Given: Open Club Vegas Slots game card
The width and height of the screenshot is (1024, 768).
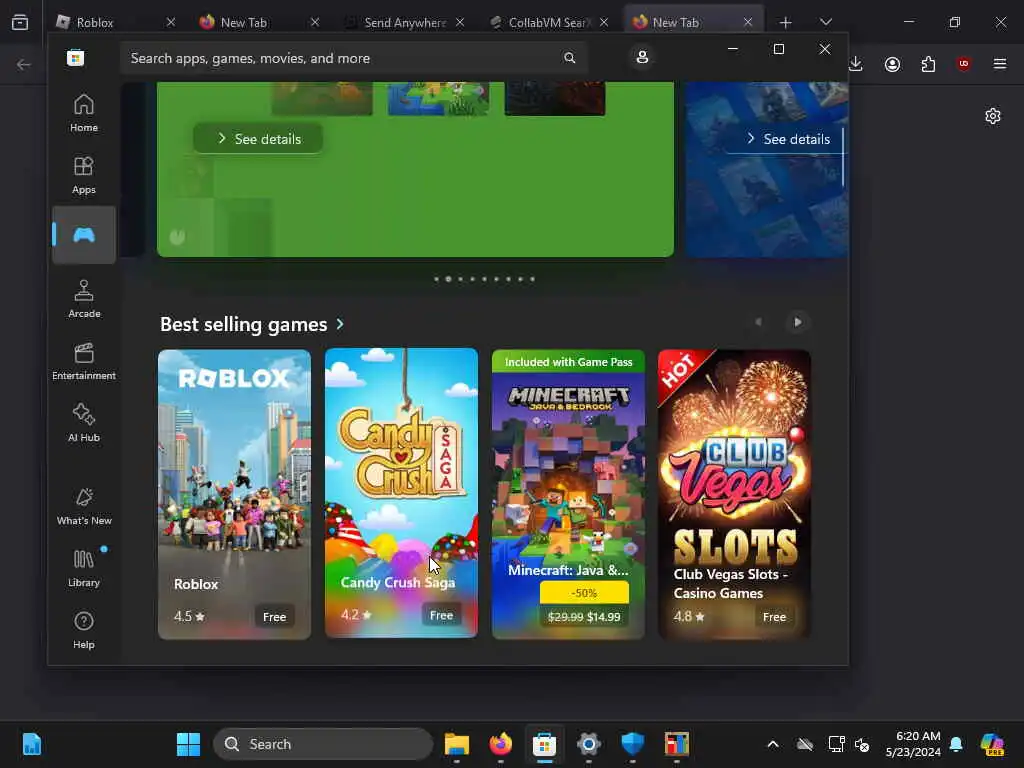Looking at the screenshot, I should [x=735, y=494].
